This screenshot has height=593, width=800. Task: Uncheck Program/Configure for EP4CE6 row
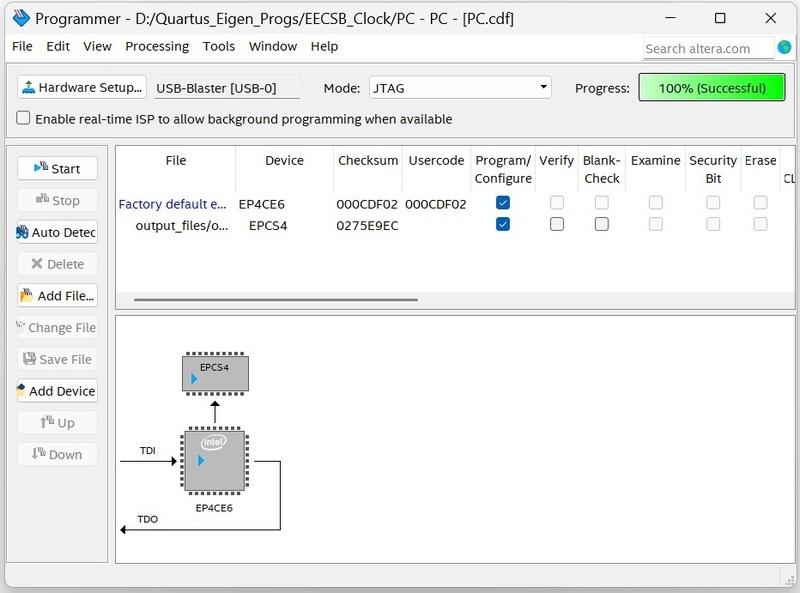pos(503,203)
